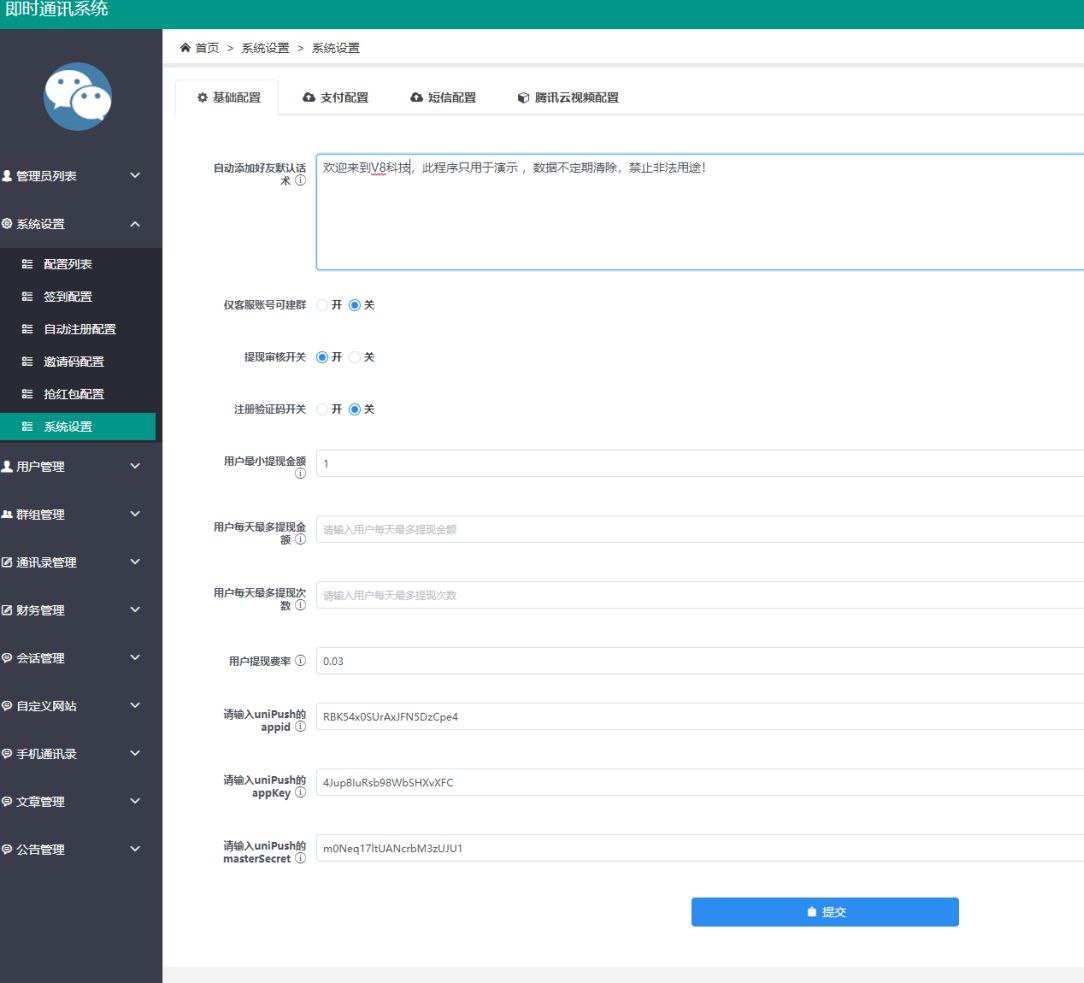Open 邀请码配置 in the sidebar

tap(73, 362)
